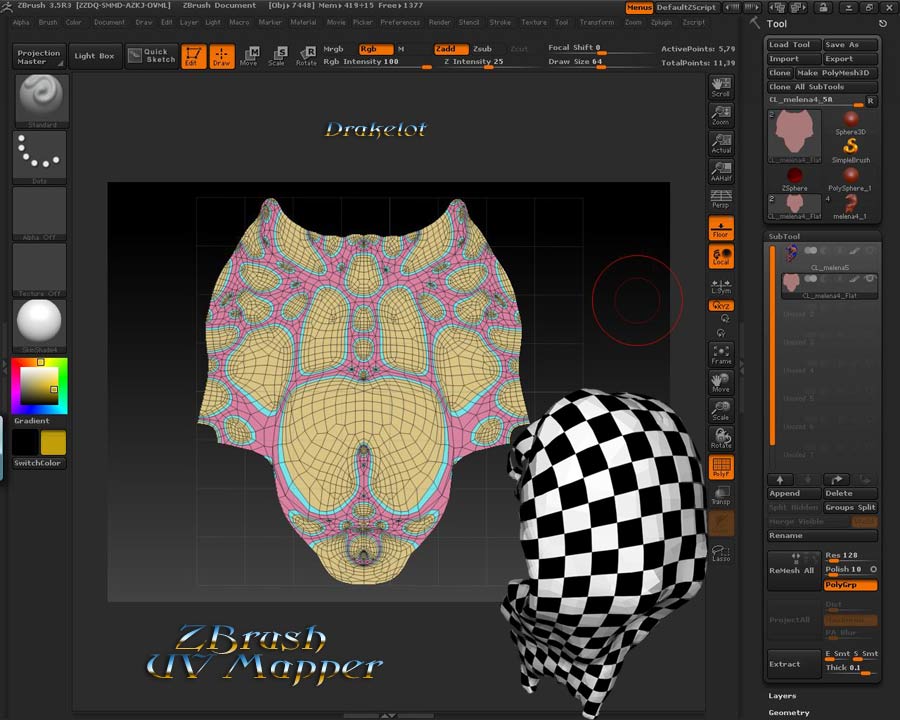Image resolution: width=900 pixels, height=720 pixels.
Task: Click the Scale view icon in right shelf
Action: [x=721, y=411]
